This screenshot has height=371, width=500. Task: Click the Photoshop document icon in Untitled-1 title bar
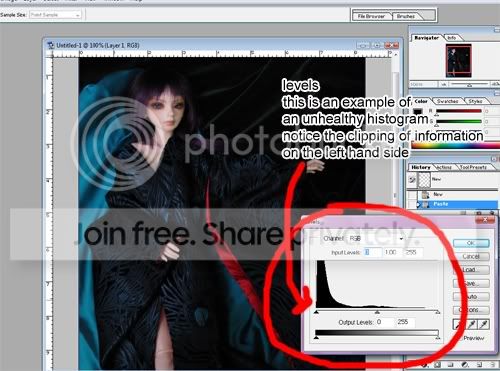pyautogui.click(x=51, y=45)
